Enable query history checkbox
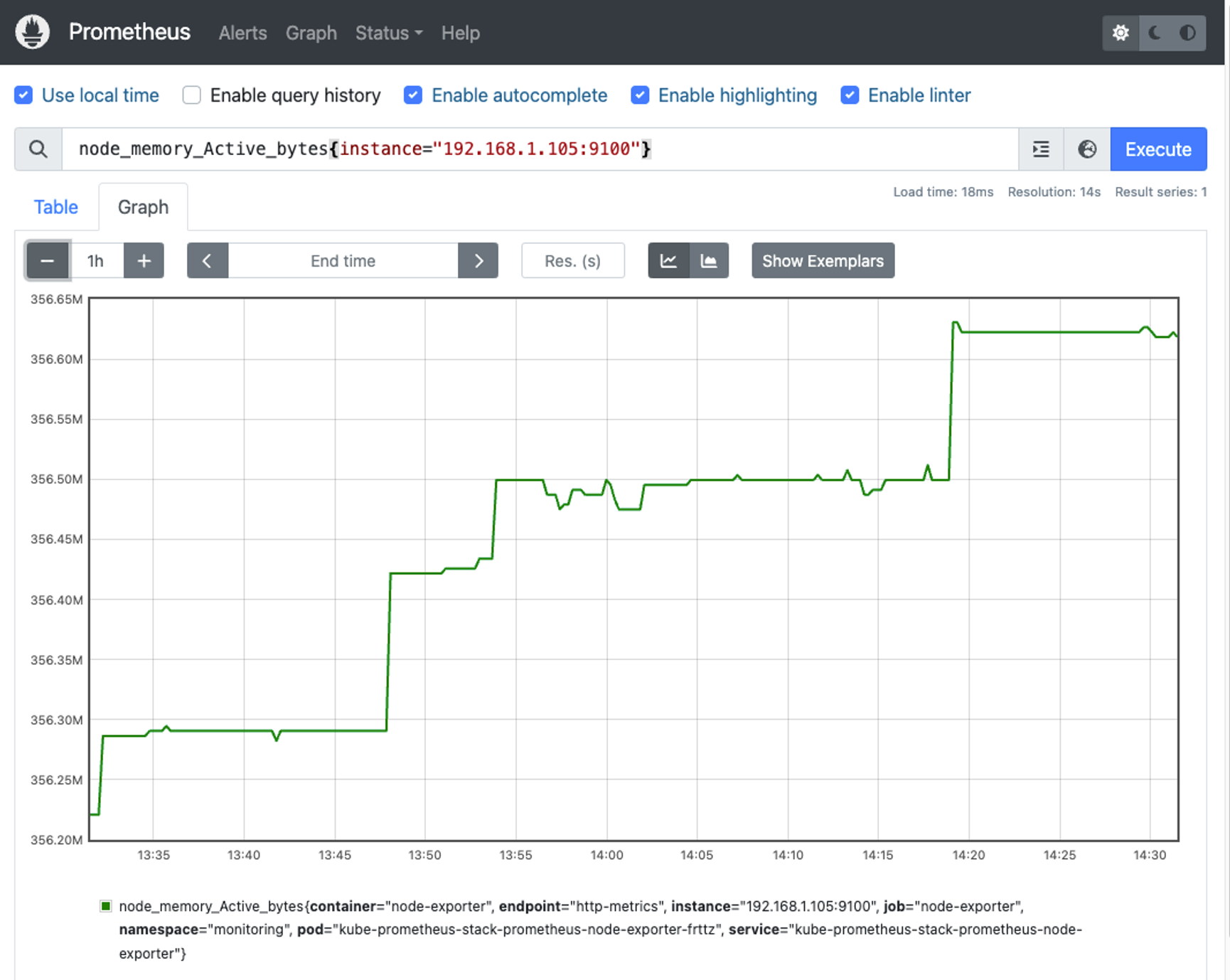Screen dimensions: 1230x980 pyautogui.click(x=191, y=95)
